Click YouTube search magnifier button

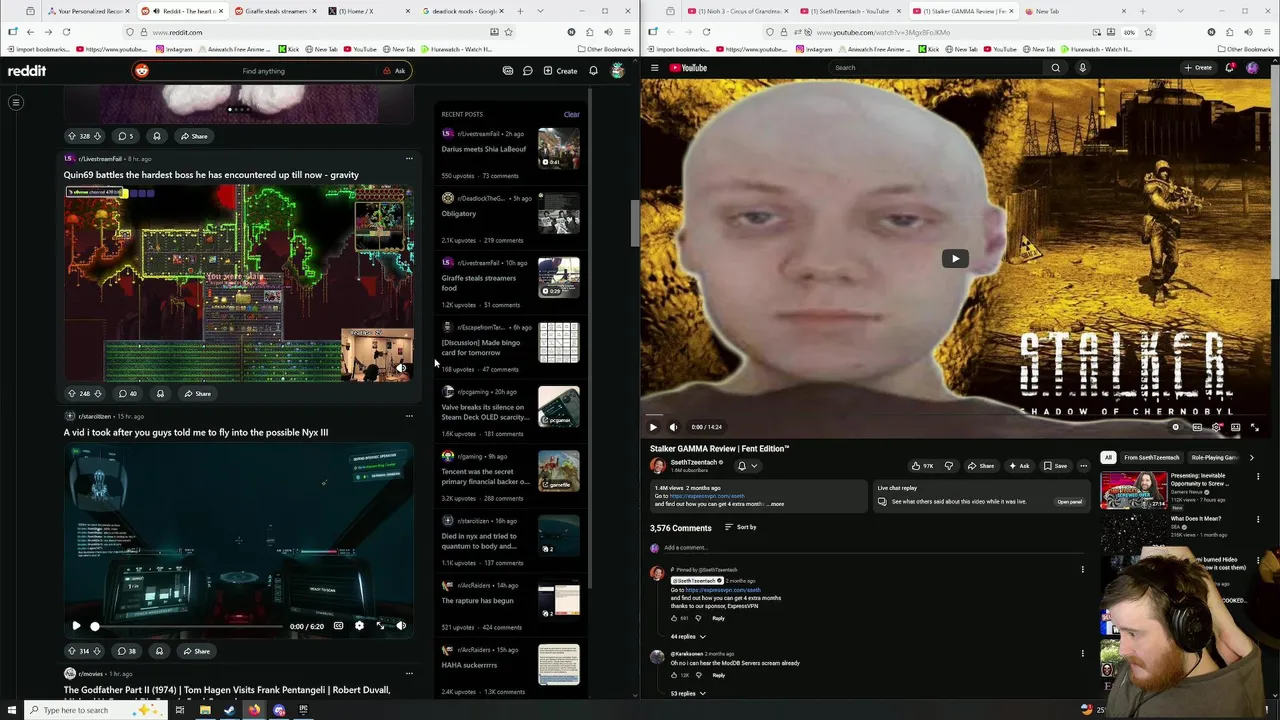[x=1055, y=68]
